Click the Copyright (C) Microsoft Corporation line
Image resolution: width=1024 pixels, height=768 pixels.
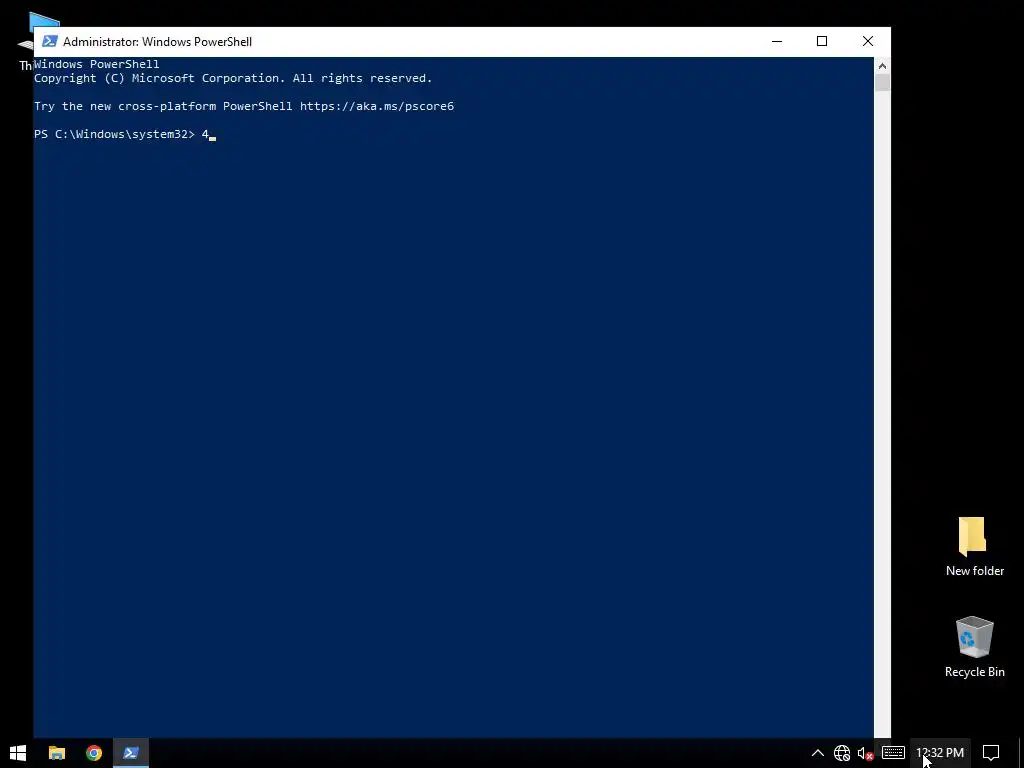tap(233, 78)
